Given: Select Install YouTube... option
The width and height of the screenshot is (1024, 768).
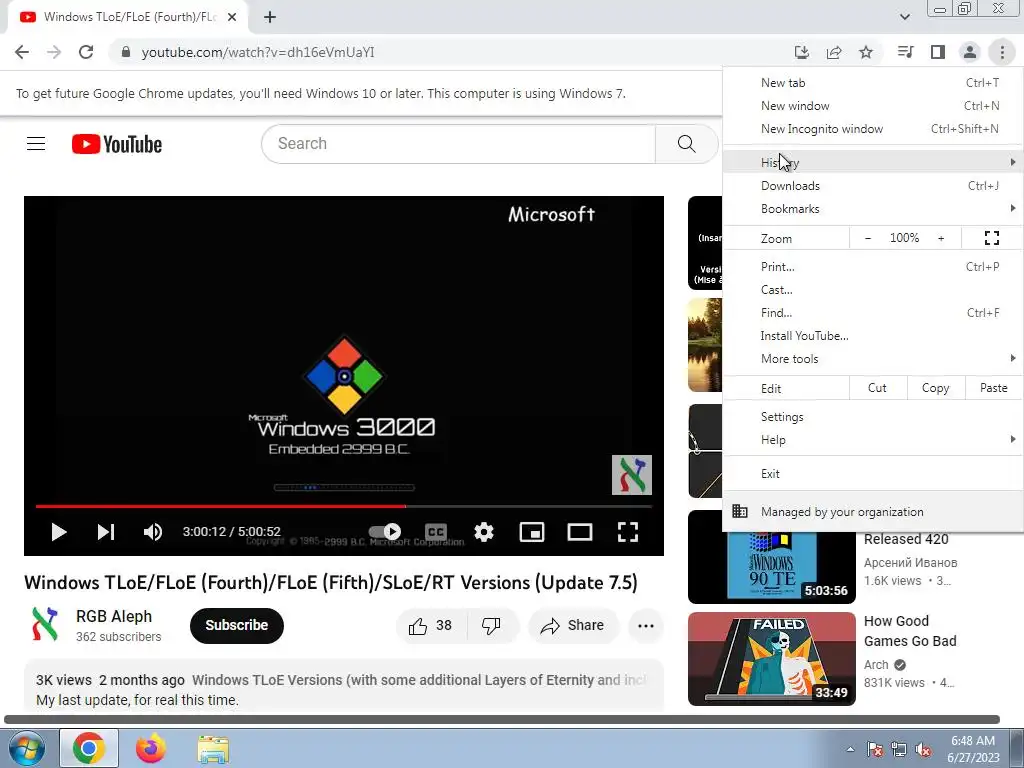Looking at the screenshot, I should tap(872, 336).
